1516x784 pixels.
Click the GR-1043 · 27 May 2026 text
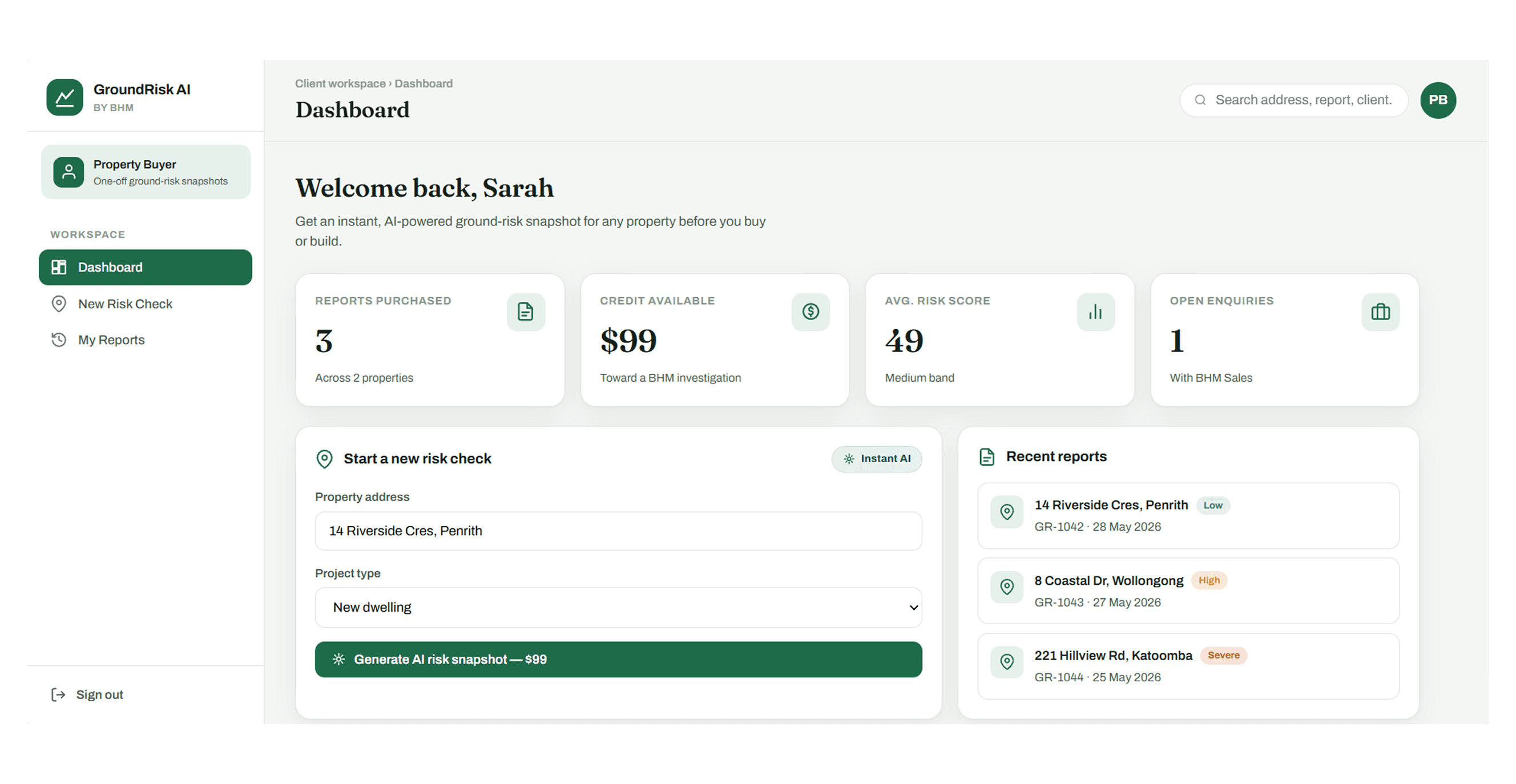click(1098, 602)
